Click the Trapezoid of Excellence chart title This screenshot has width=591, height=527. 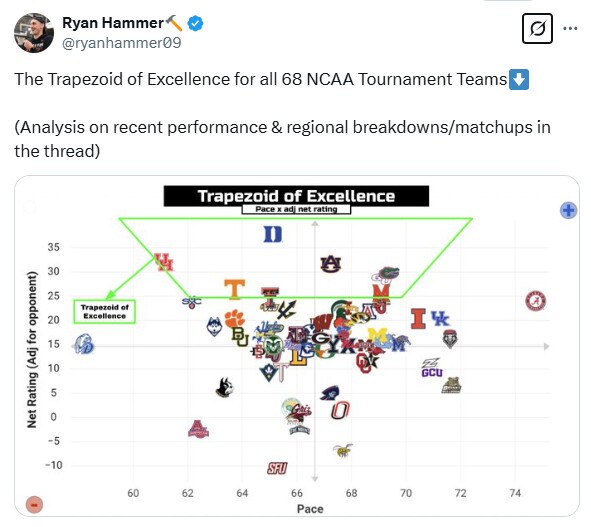pyautogui.click(x=296, y=196)
